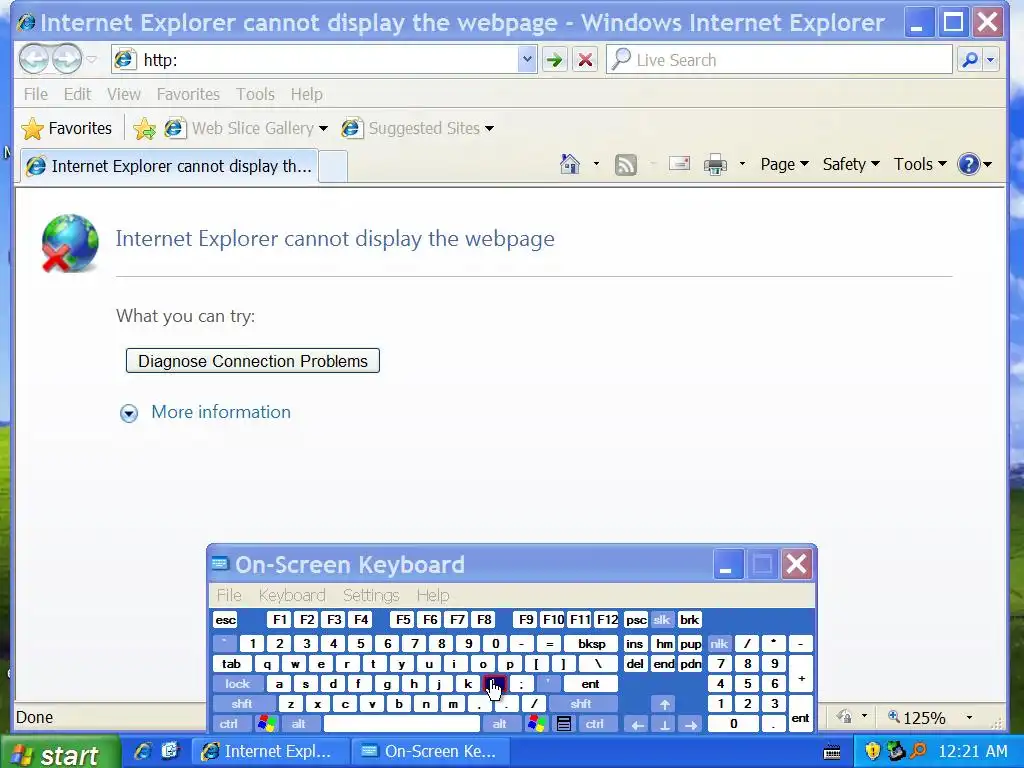Toggle the left alt key
Image resolution: width=1024 pixels, height=768 pixels.
point(298,724)
